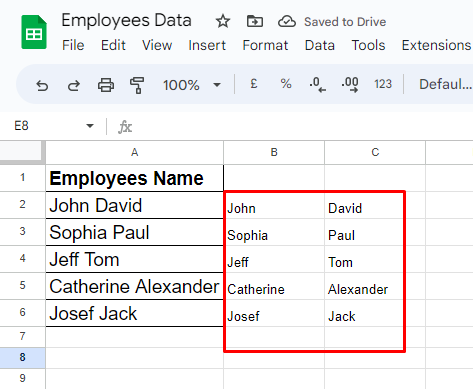This screenshot has width=473, height=389.
Task: Select row 4 header
Action: point(22,259)
